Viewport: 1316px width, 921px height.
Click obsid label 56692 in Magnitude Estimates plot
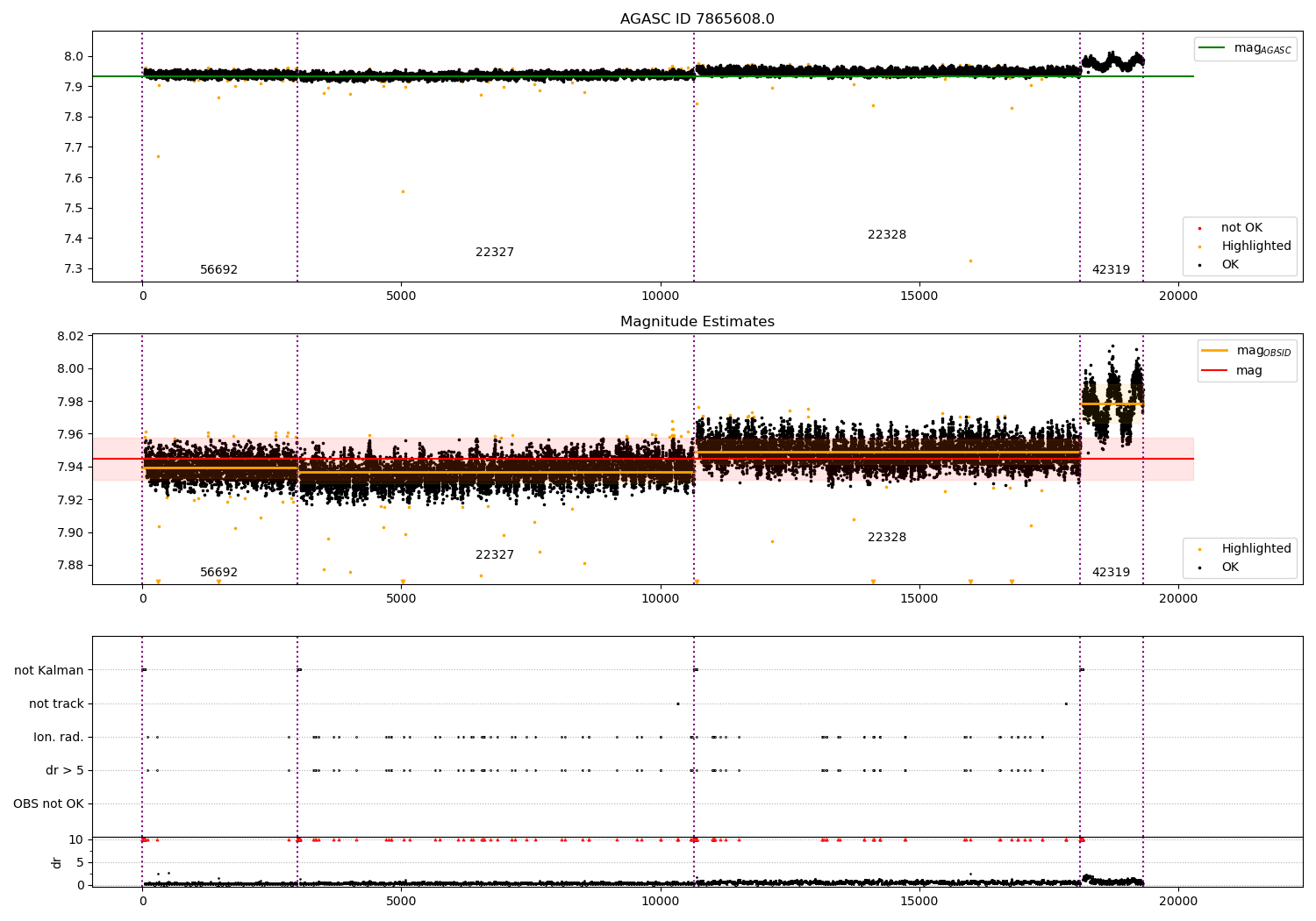click(x=218, y=573)
